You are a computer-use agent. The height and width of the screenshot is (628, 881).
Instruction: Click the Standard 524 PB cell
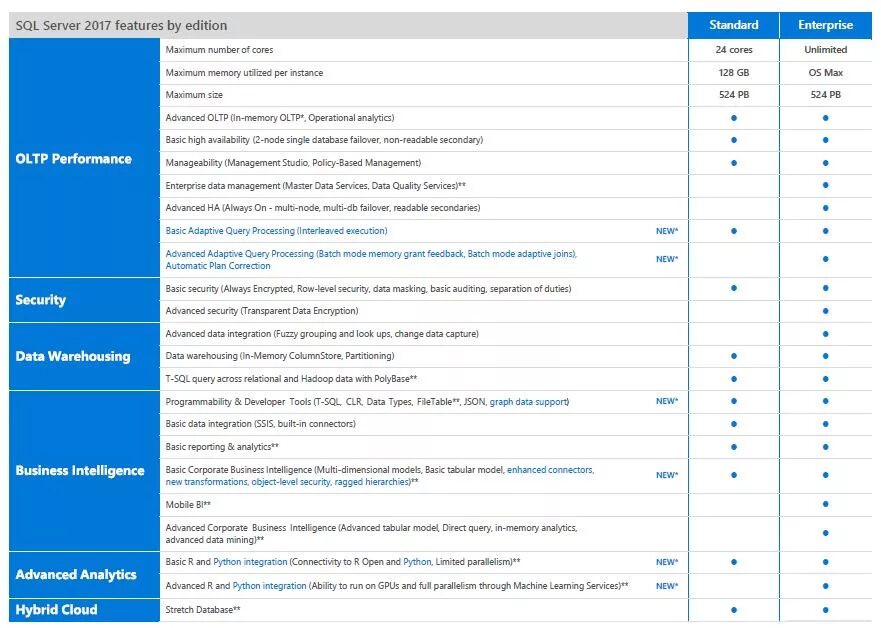[733, 95]
